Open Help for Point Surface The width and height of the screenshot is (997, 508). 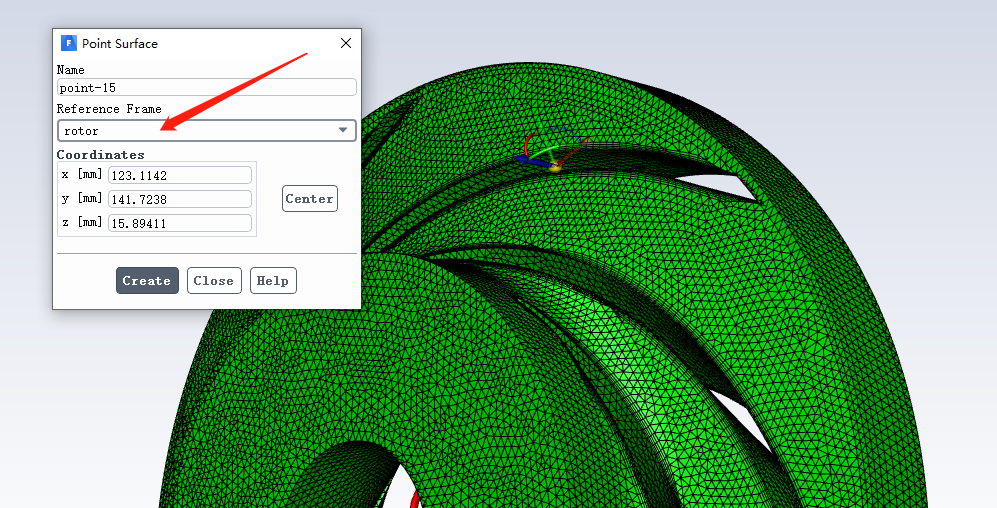coord(272,281)
